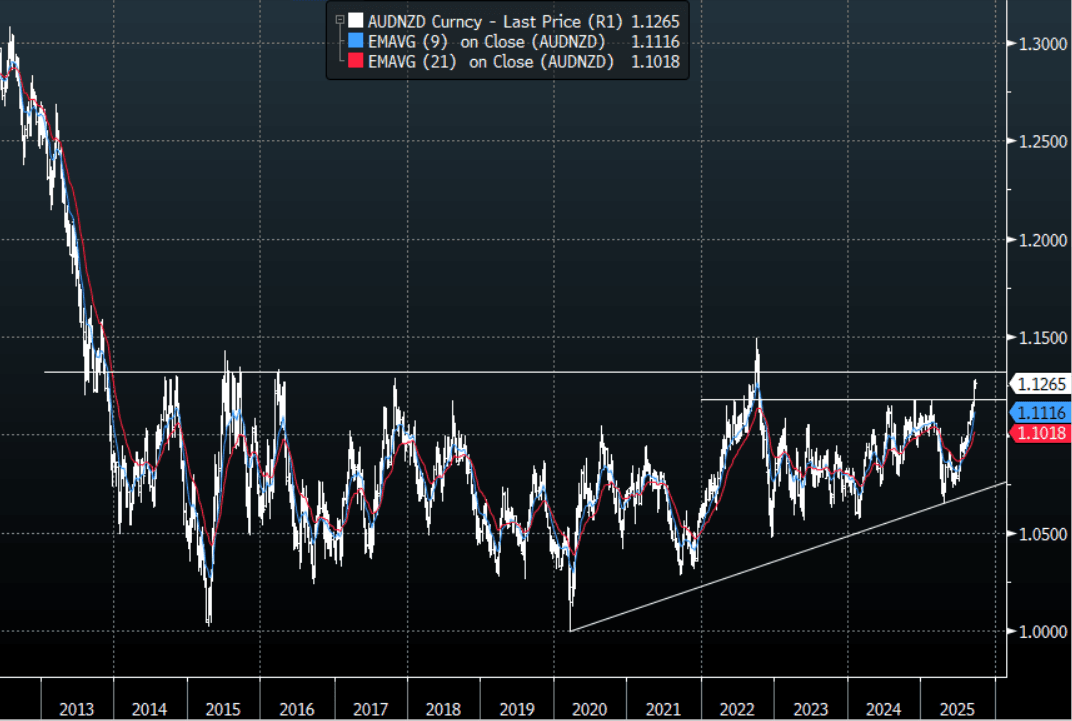Select the 'AUDNZD Curncy - Last Price (R1)' legend text
This screenshot has height=721, width=1072.
(495, 21)
